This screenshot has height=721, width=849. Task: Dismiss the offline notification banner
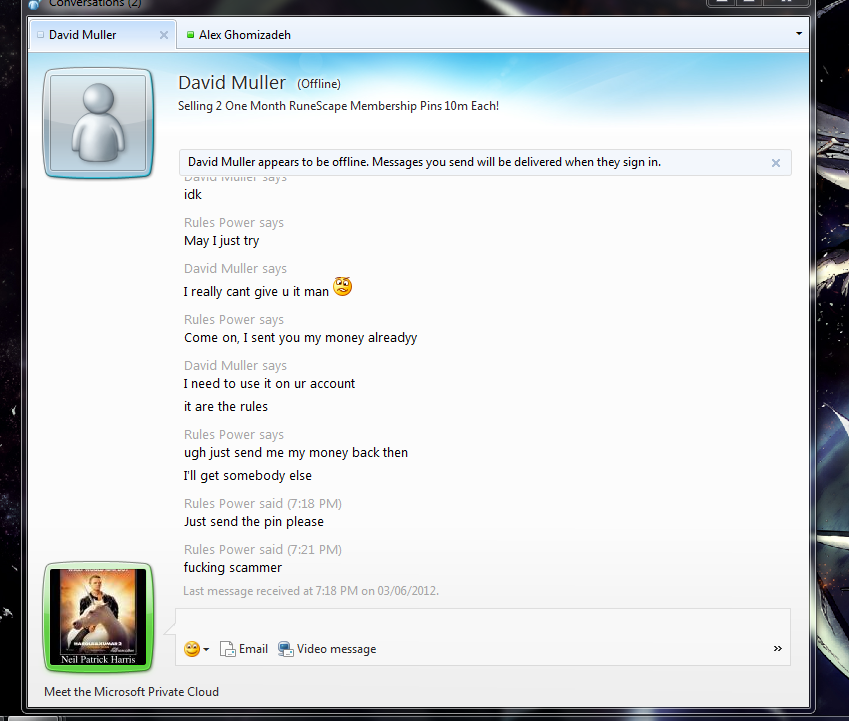coord(775,163)
